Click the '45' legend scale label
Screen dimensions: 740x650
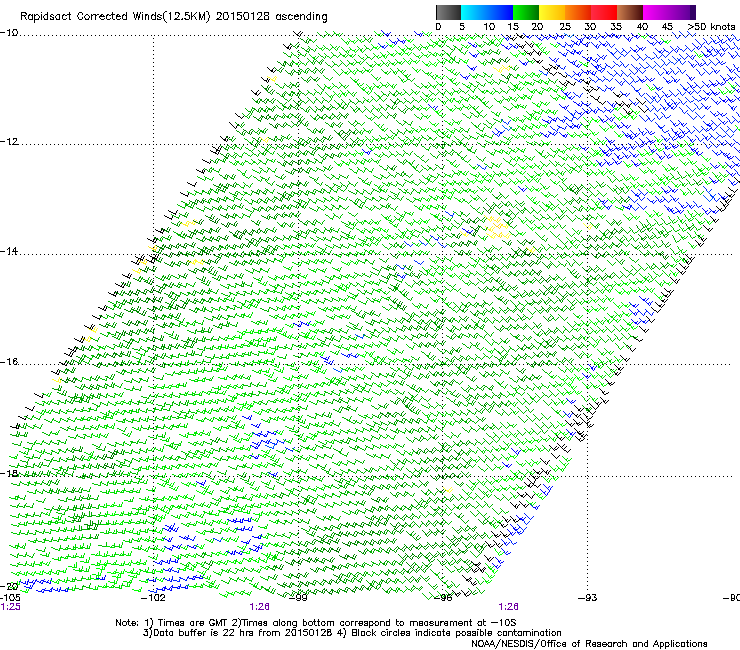tap(667, 27)
